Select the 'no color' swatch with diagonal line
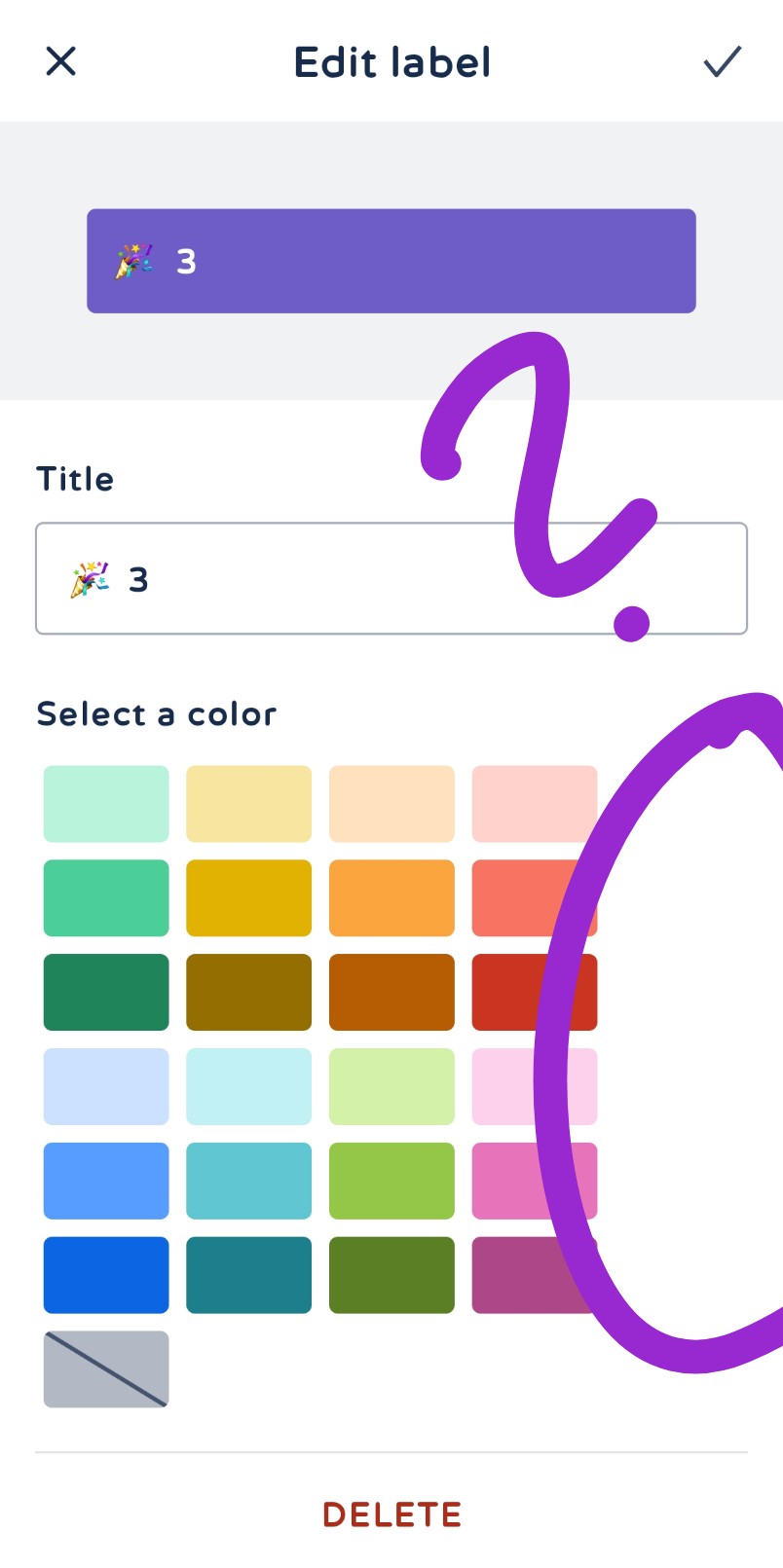 pyautogui.click(x=106, y=1368)
